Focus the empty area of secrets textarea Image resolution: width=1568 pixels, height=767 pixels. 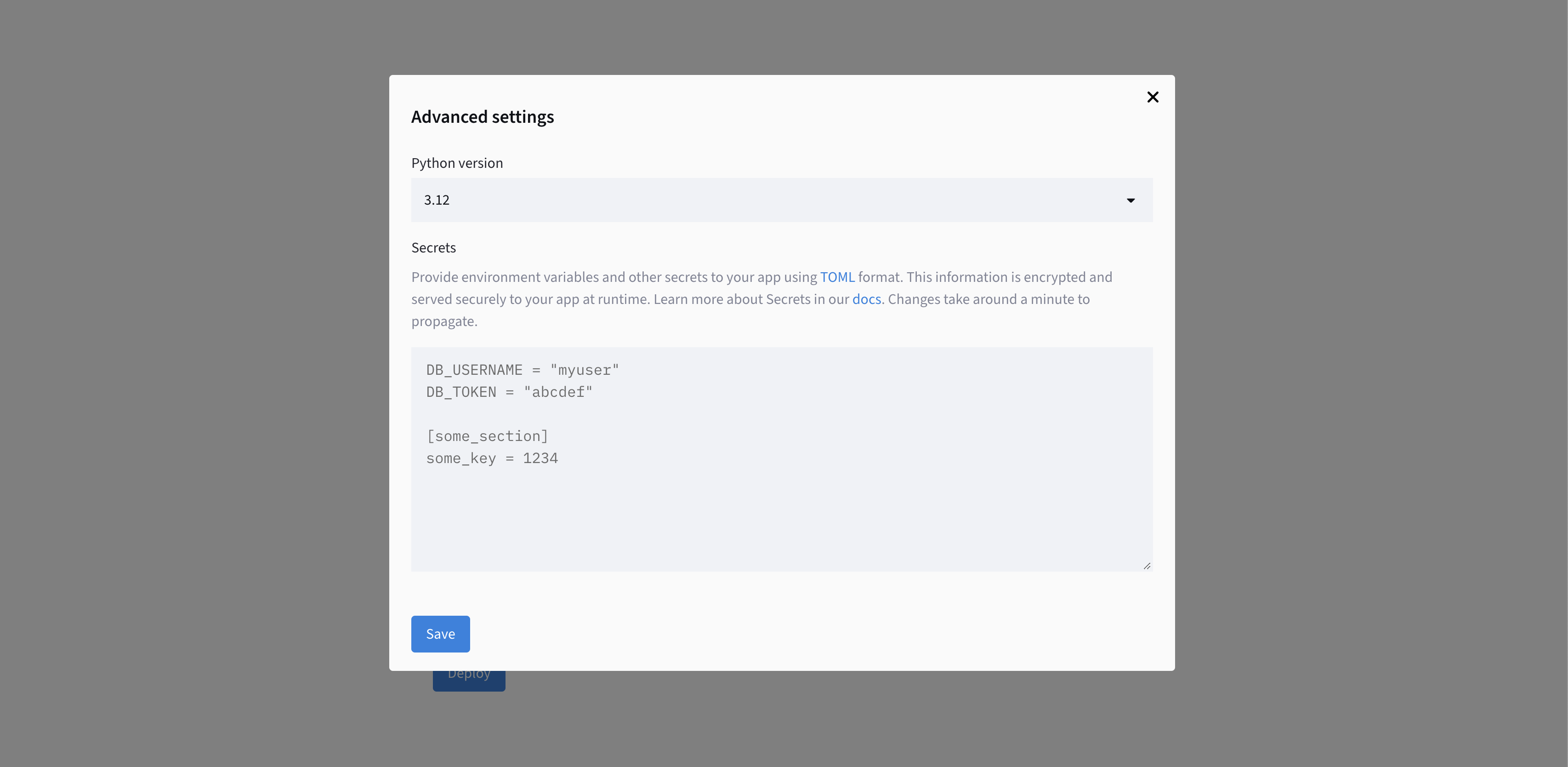(781, 518)
